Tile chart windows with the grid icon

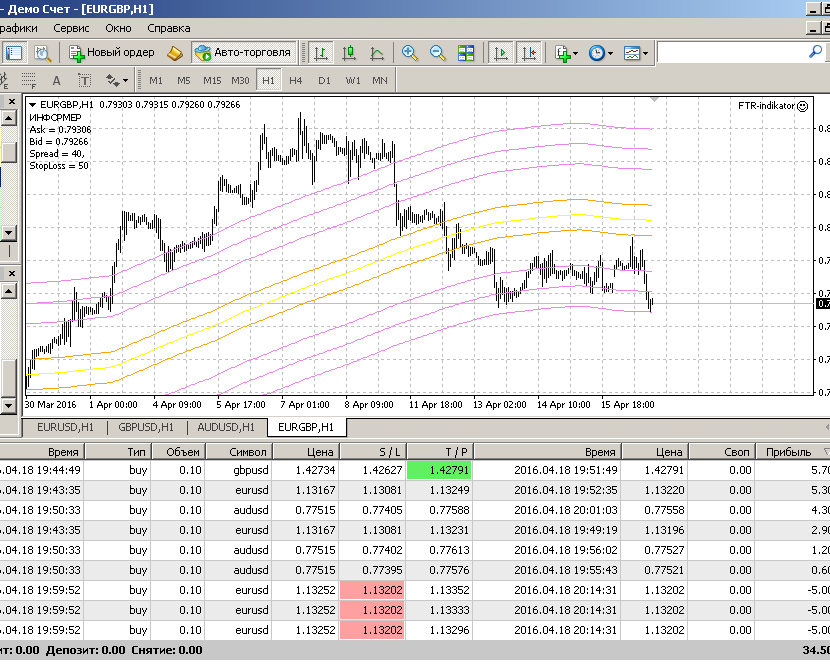[466, 53]
